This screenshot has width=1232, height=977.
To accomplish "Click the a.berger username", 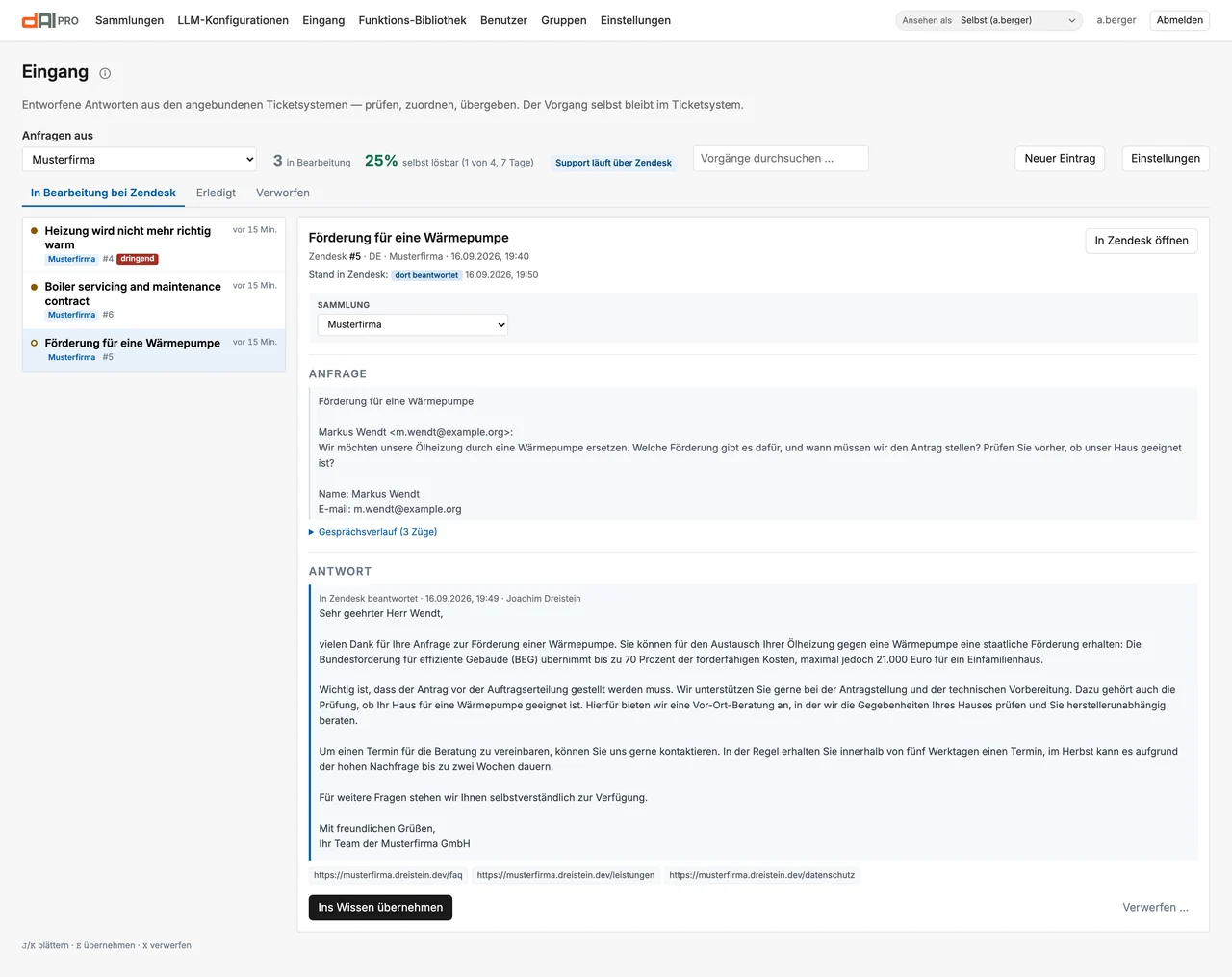I will click(1116, 20).
